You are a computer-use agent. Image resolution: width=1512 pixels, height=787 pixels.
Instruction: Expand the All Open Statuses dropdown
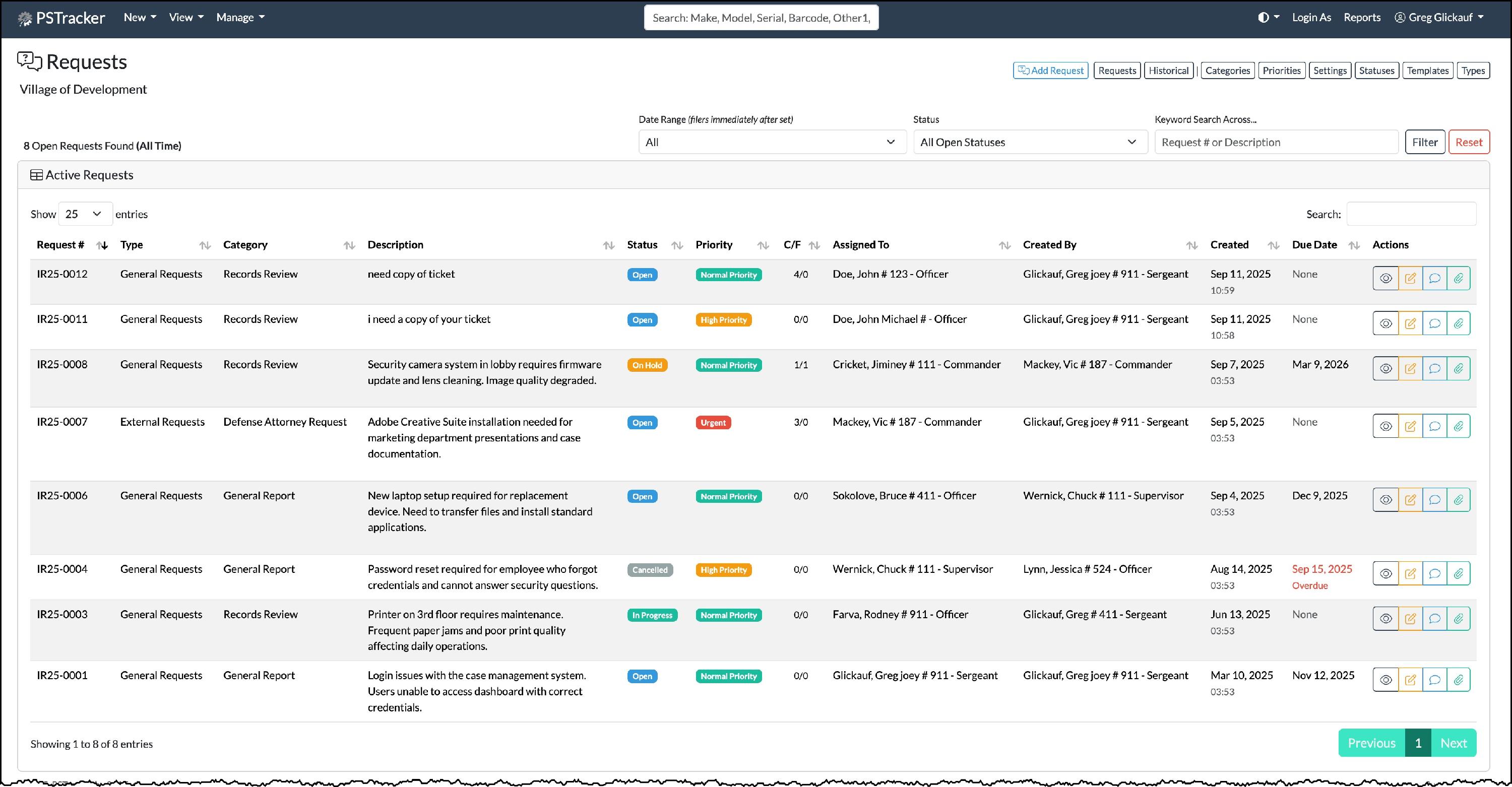coord(1030,142)
